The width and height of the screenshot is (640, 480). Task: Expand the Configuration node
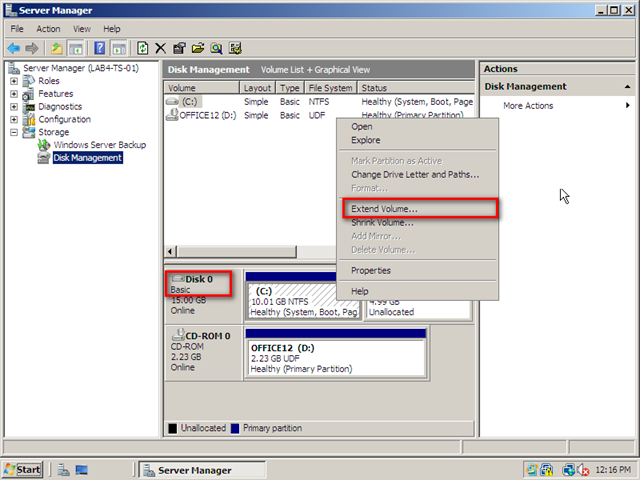14,120
